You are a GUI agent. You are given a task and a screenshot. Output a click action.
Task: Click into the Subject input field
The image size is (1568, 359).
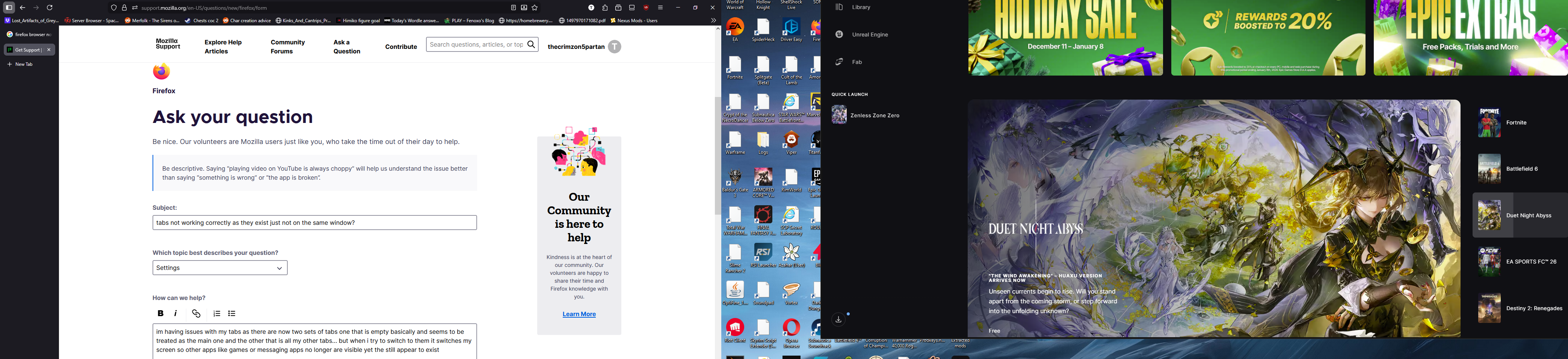point(315,223)
